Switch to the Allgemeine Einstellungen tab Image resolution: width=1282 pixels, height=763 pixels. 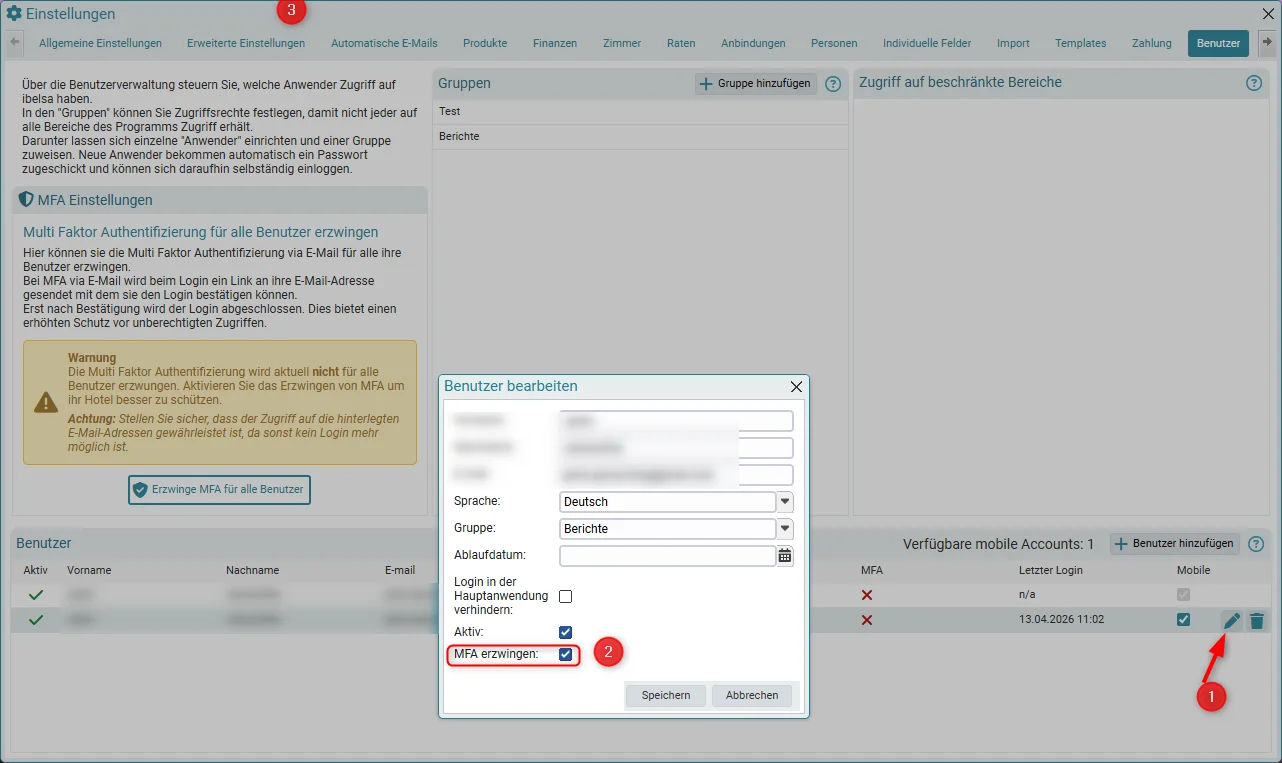coord(100,43)
